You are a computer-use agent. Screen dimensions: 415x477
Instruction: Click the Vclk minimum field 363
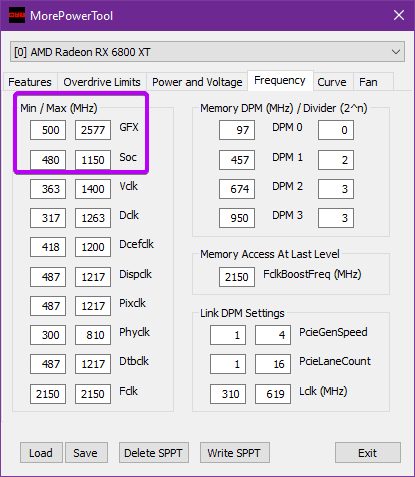tap(48, 189)
